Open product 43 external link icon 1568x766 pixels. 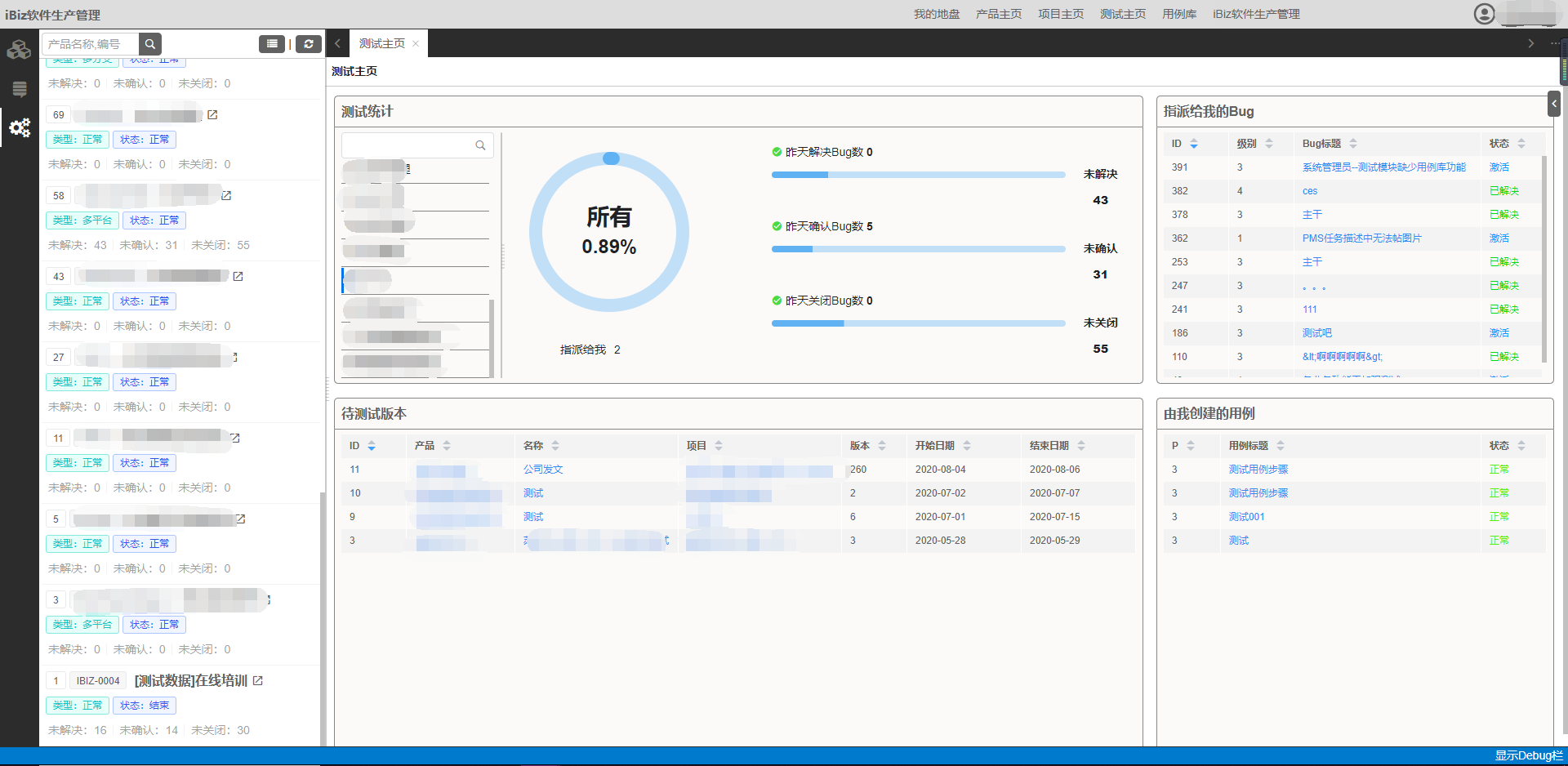[x=238, y=277]
